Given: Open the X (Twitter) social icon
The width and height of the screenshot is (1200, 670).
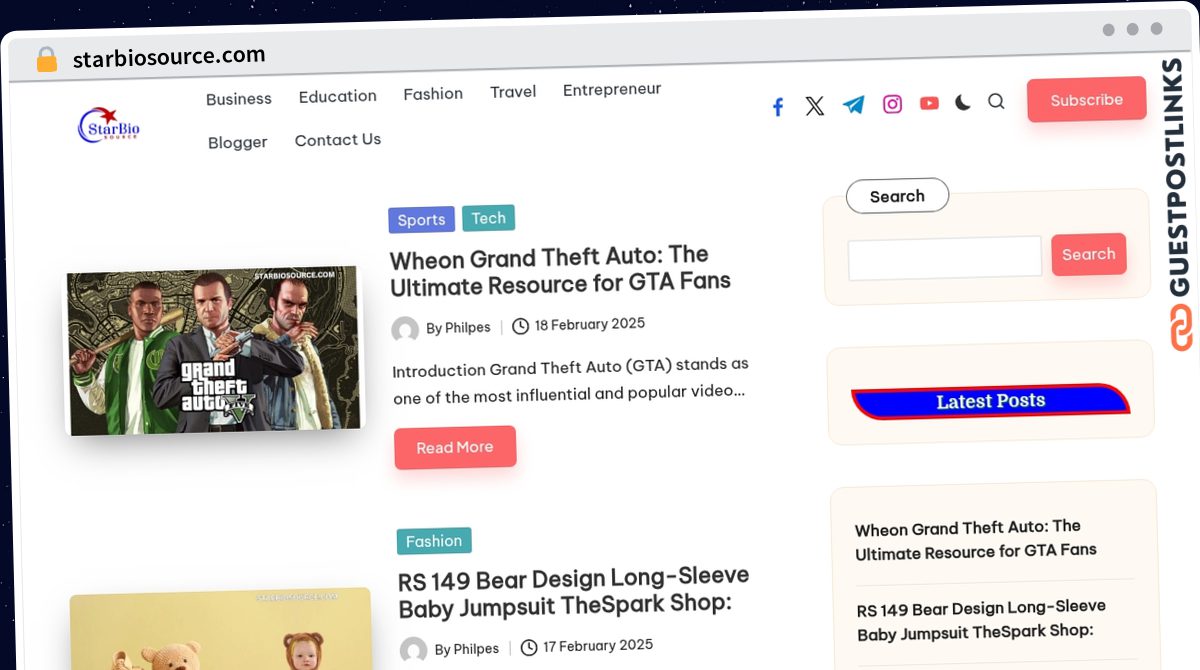Looking at the screenshot, I should 815,106.
